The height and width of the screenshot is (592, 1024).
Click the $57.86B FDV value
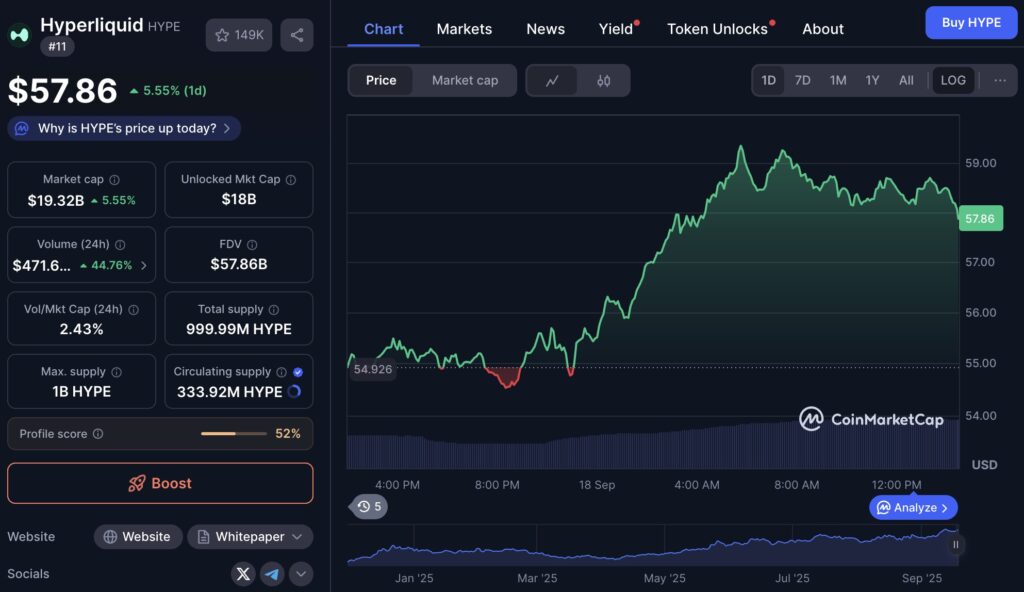point(239,264)
